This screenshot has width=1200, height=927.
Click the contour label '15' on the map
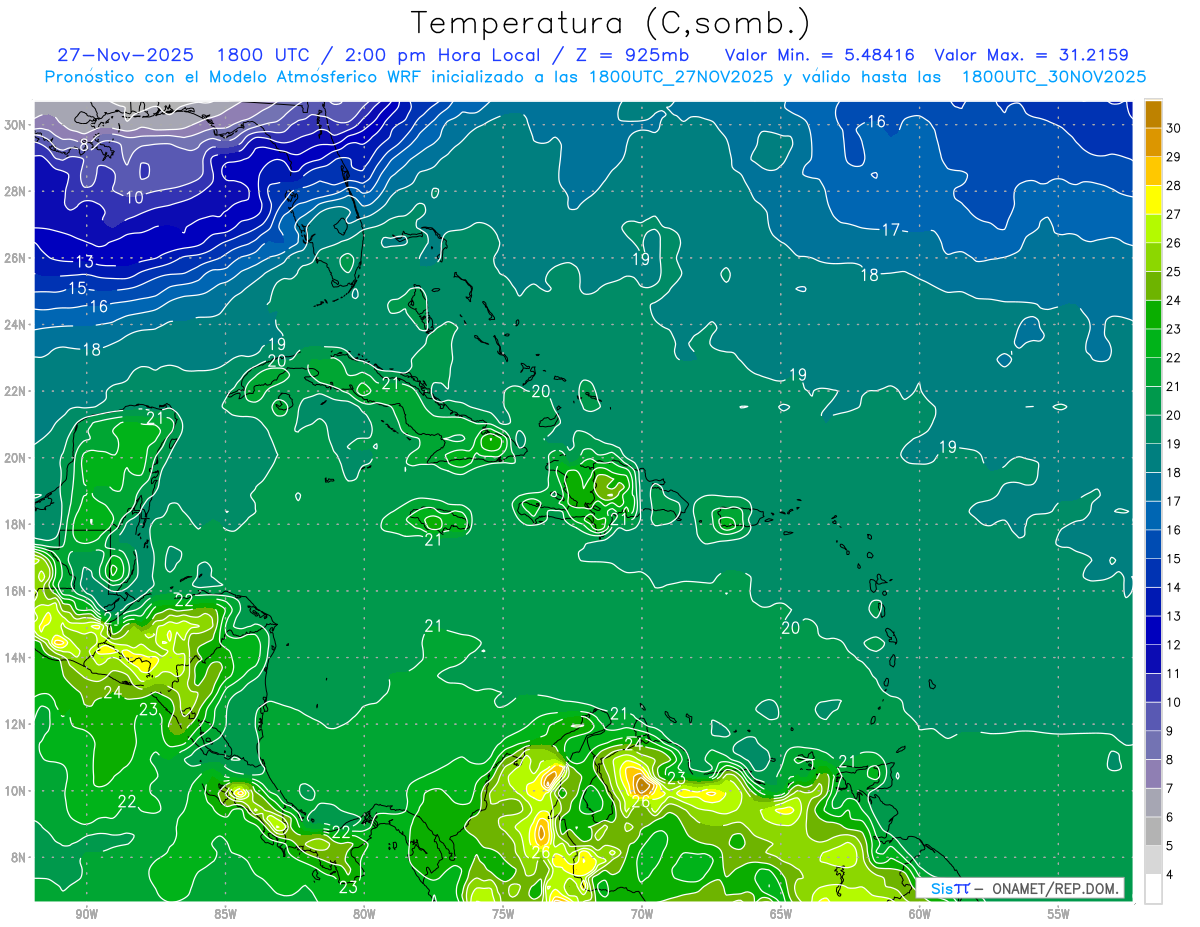coord(77,288)
